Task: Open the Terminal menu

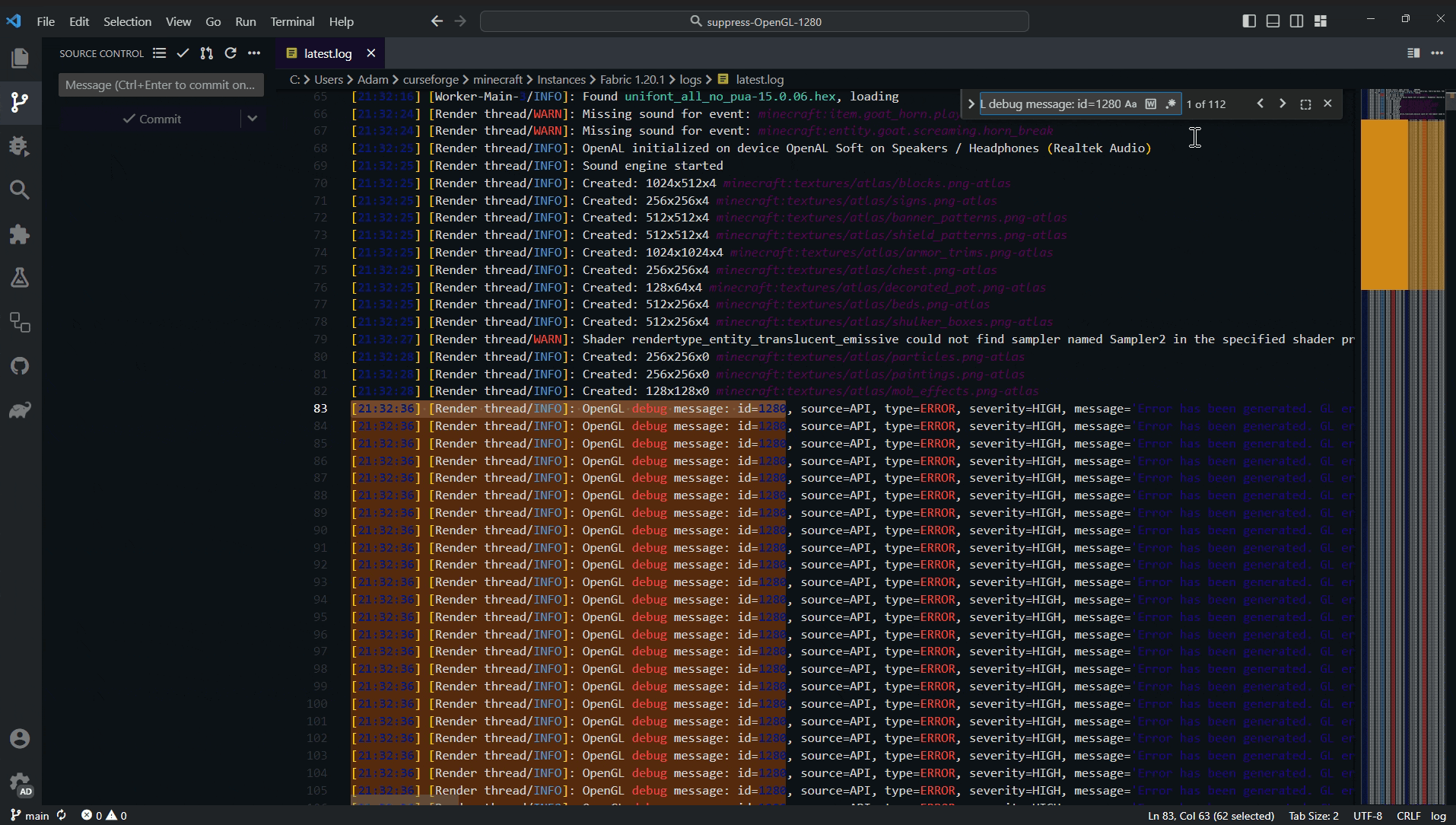Action: (291, 21)
